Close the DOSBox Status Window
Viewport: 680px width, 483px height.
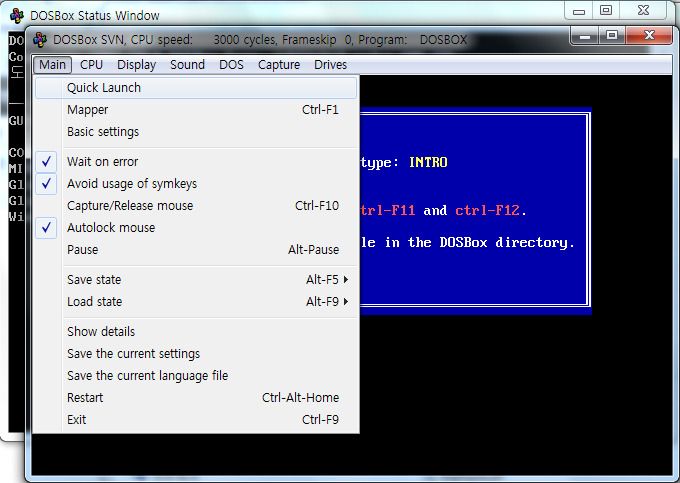coord(644,11)
